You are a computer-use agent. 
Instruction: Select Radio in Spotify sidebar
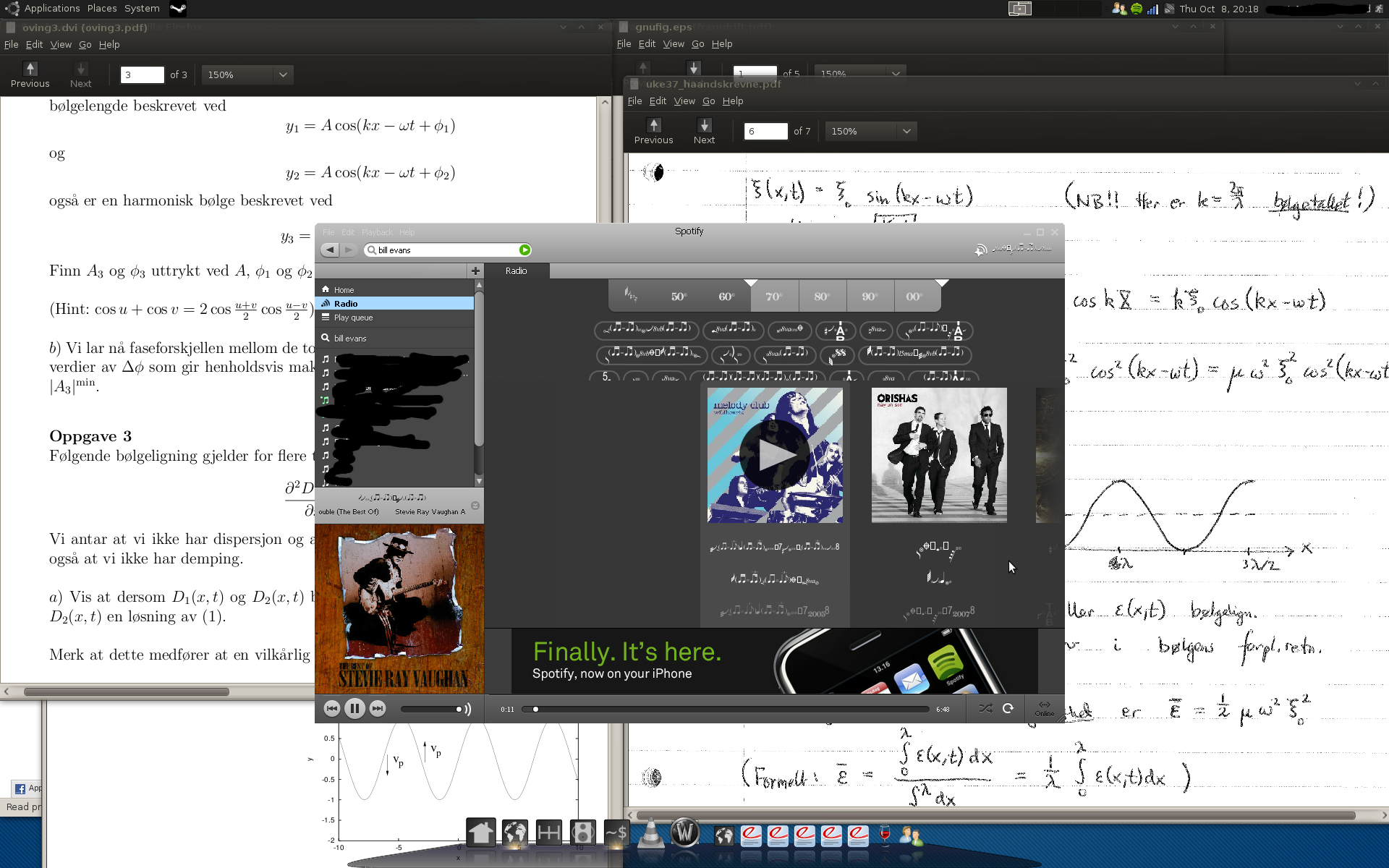(x=395, y=304)
